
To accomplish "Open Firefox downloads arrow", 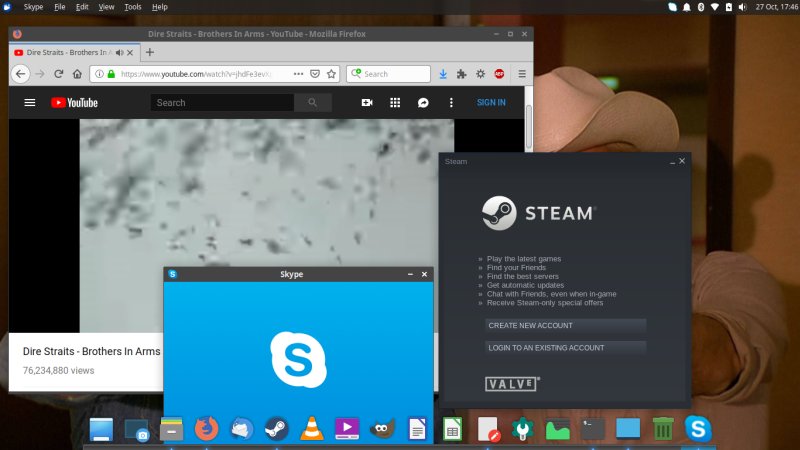I will pyautogui.click(x=443, y=74).
